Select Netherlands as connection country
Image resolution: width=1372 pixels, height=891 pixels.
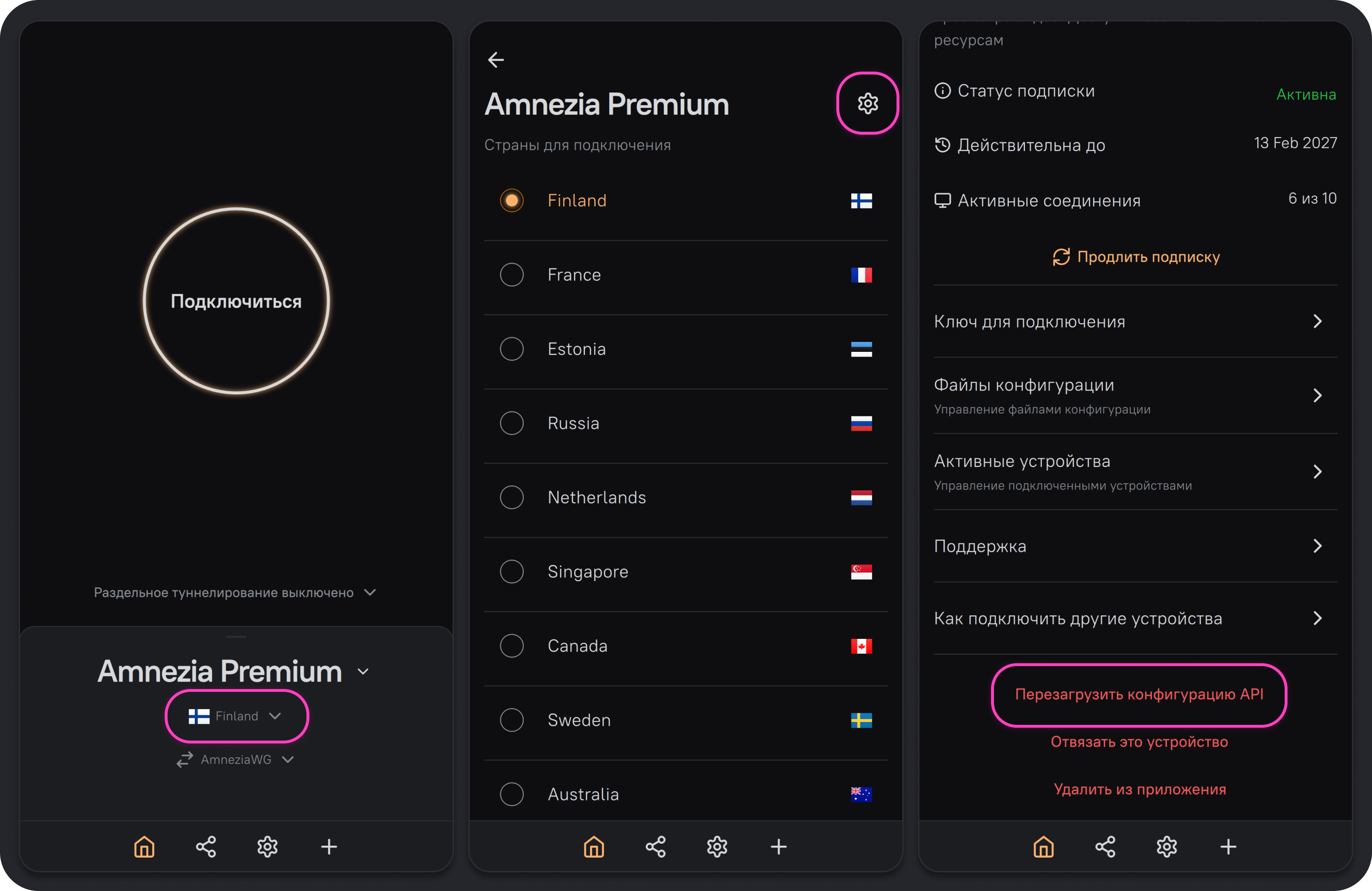click(686, 498)
